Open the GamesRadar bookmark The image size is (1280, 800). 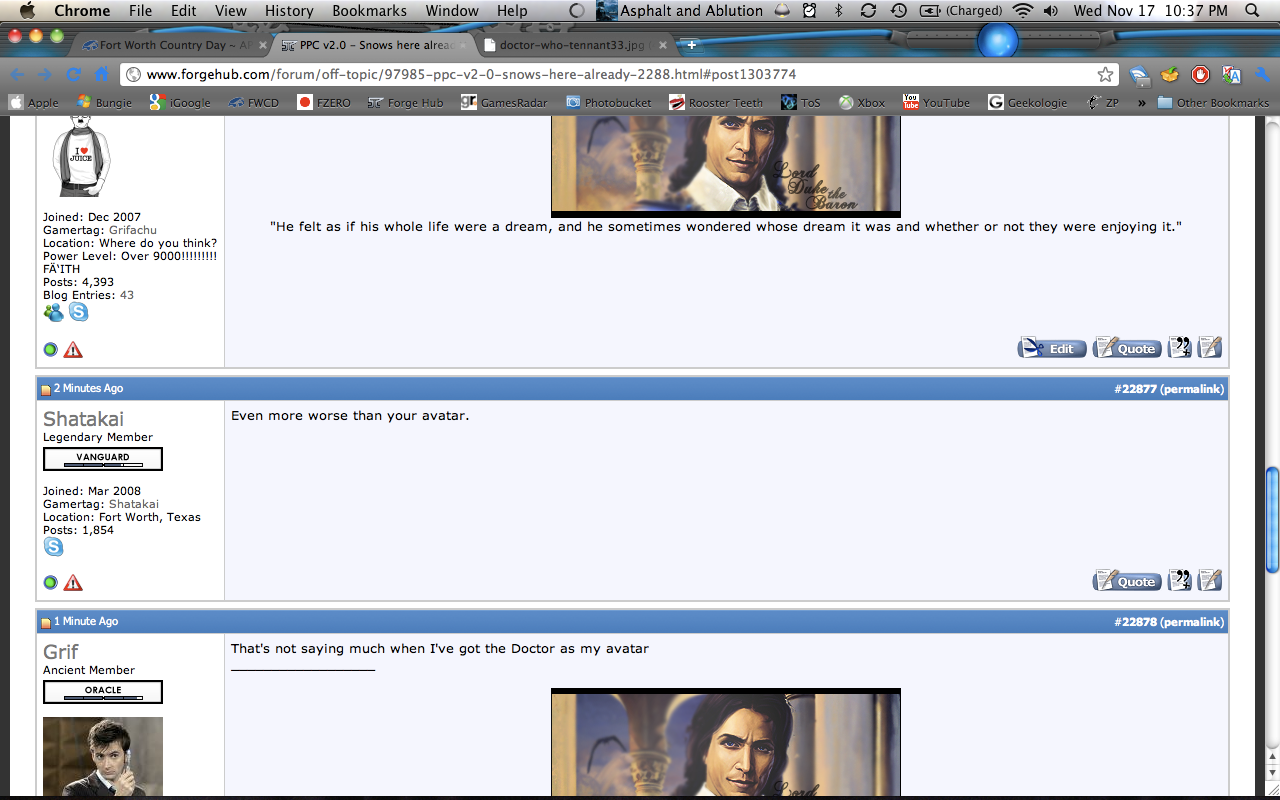click(x=504, y=102)
